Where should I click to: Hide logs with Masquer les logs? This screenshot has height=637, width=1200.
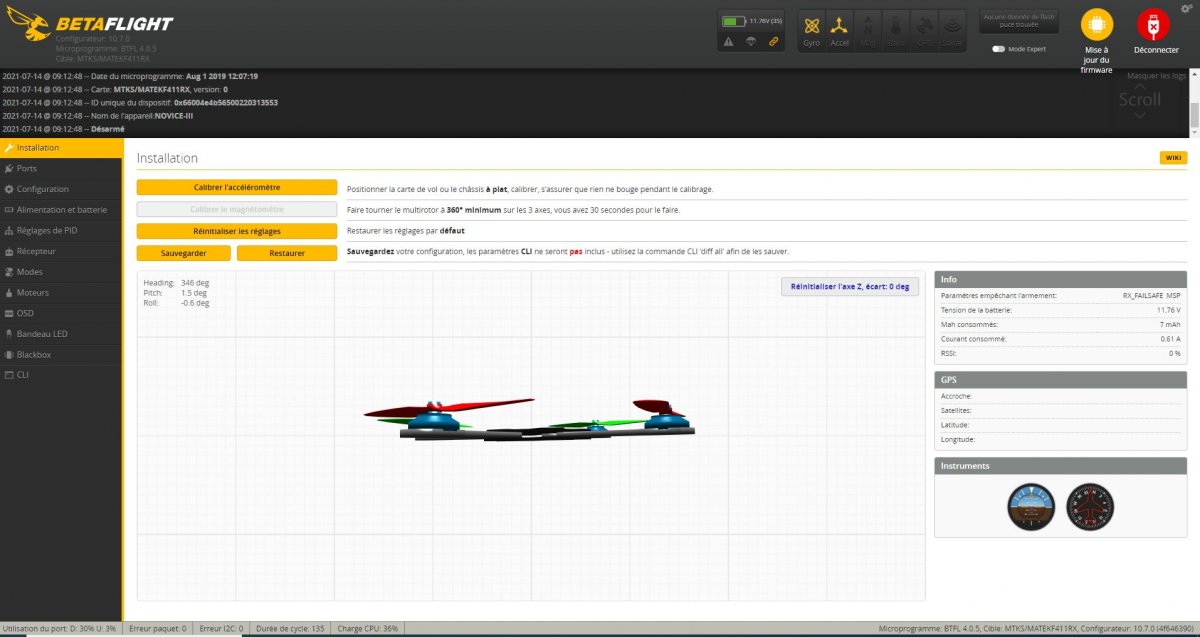(x=1156, y=76)
